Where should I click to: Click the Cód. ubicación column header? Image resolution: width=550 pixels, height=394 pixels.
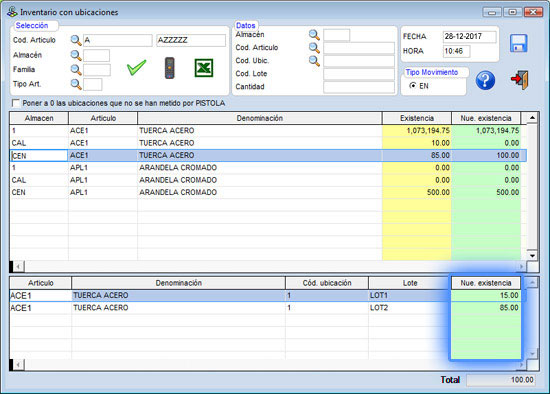(x=327, y=283)
